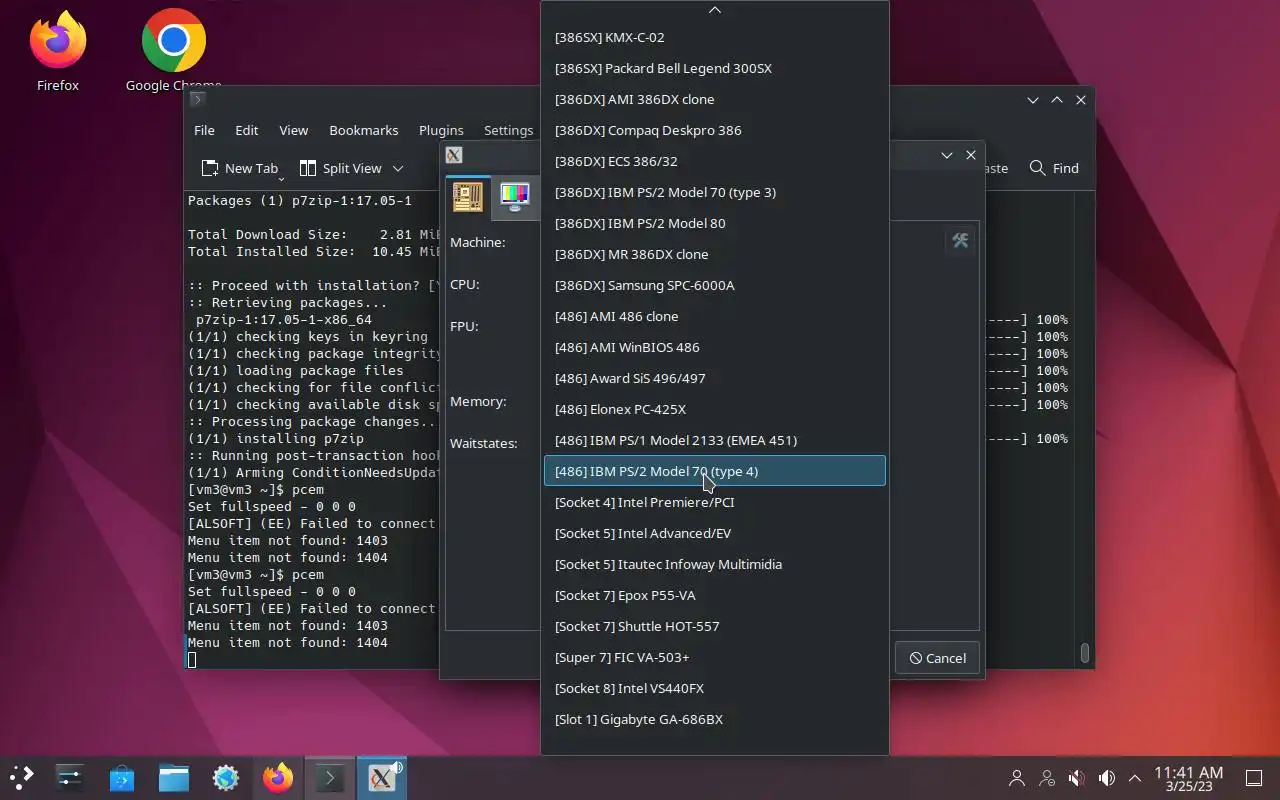The width and height of the screenshot is (1280, 800).
Task: Click the tray icon left of the muted microphone
Action: click(x=1047, y=778)
